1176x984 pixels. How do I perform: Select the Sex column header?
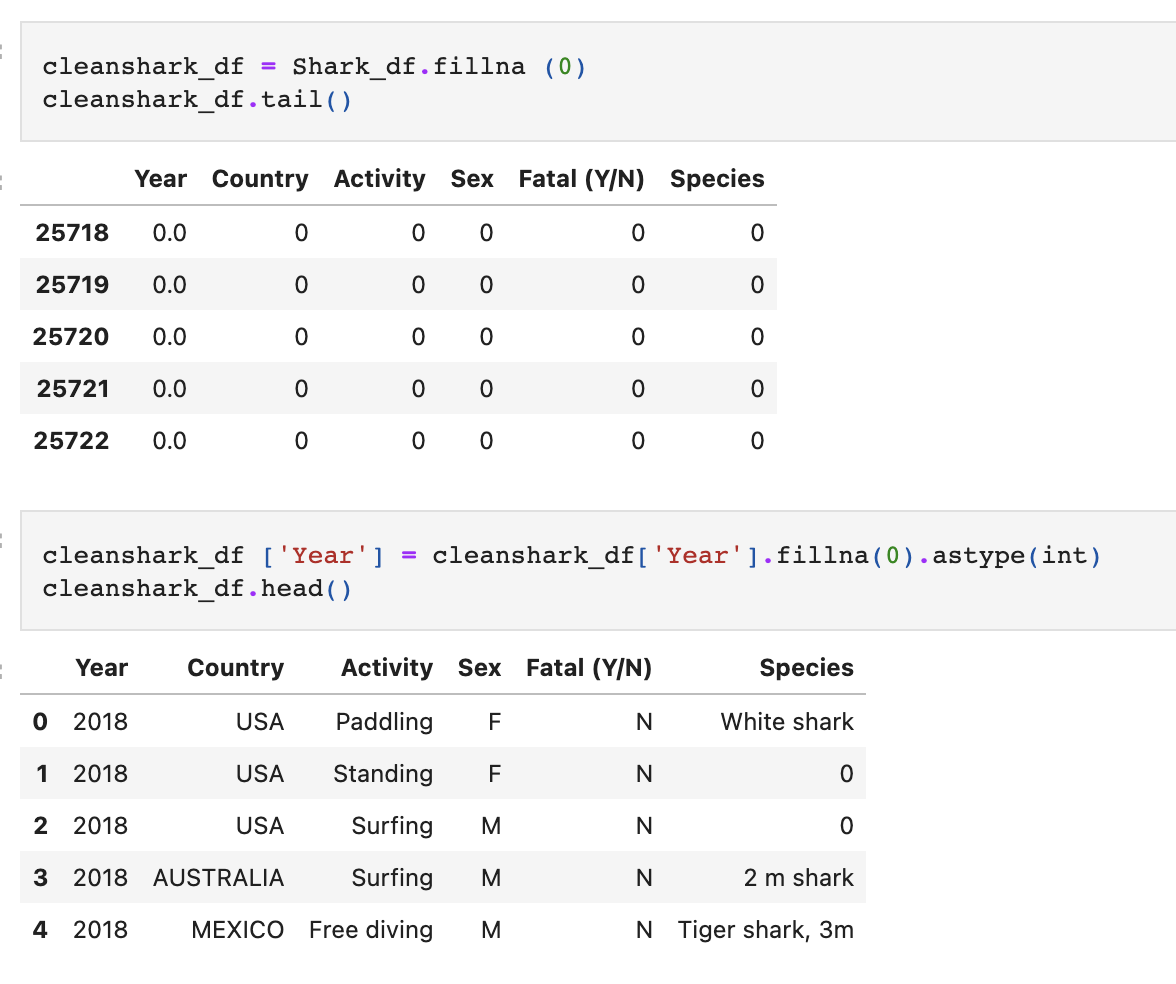pyautogui.click(x=480, y=667)
